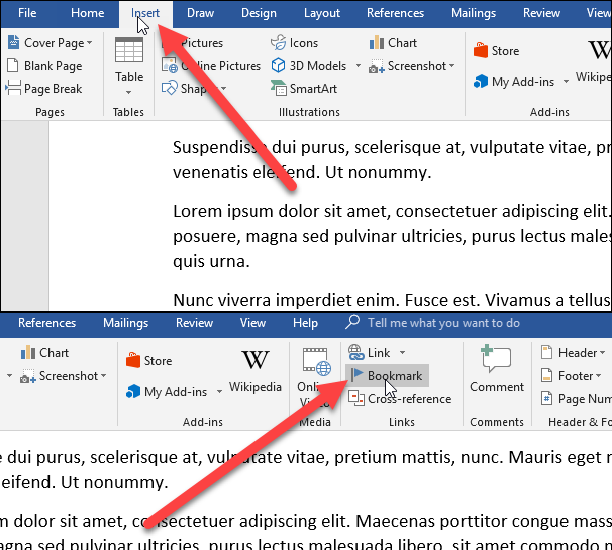Image resolution: width=612 pixels, height=550 pixels.
Task: Click the Online Pictures icon
Action: [170, 65]
